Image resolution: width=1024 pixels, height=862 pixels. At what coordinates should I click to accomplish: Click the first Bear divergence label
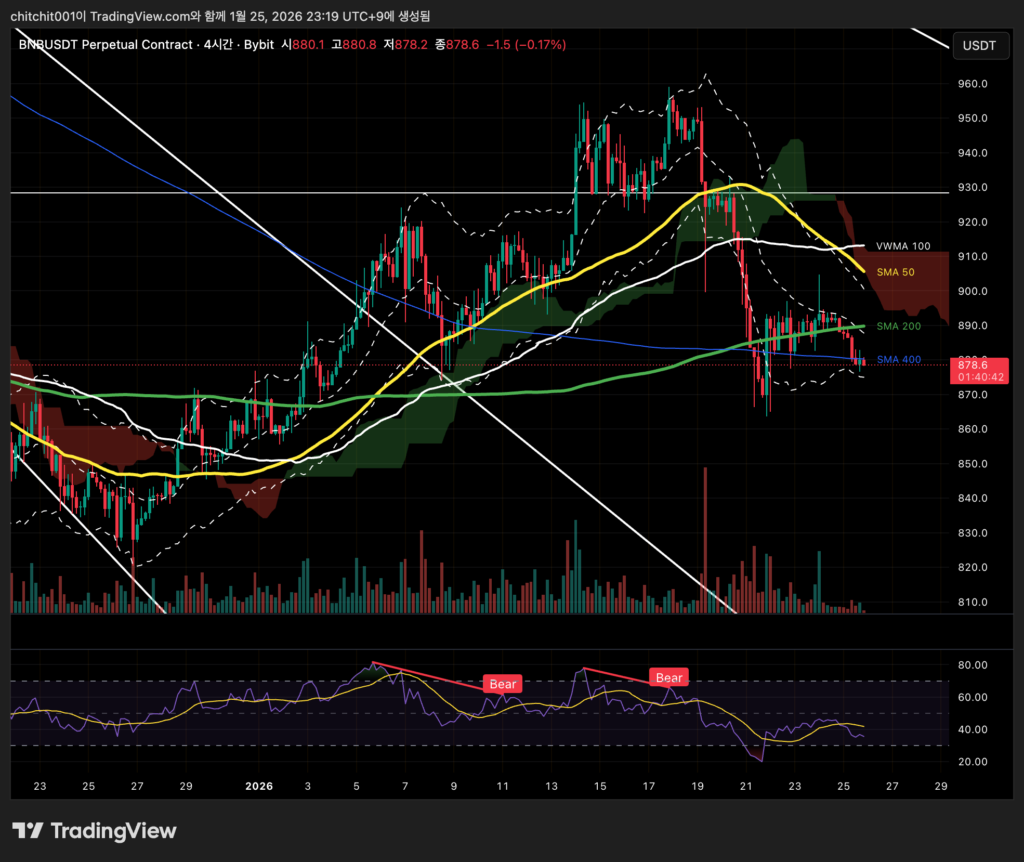click(x=502, y=684)
